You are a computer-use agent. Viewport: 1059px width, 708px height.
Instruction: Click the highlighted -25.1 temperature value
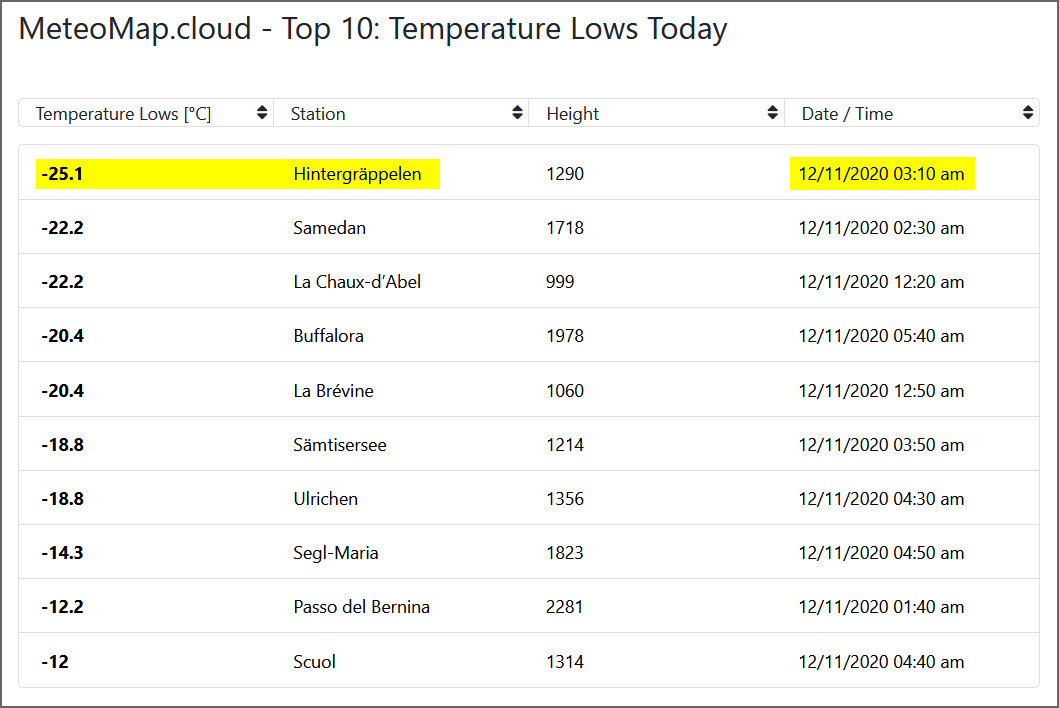(x=62, y=174)
